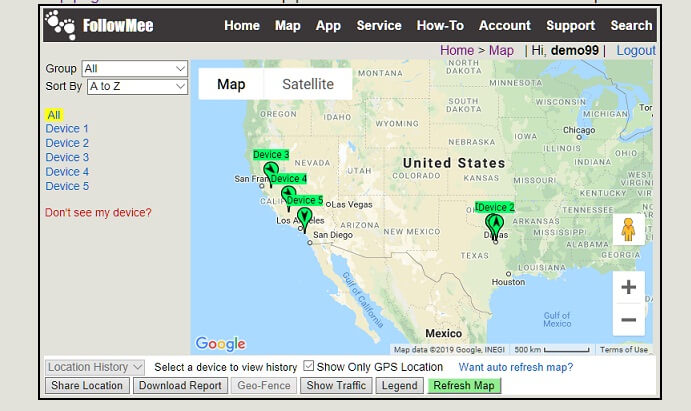Viewport: 691px width, 411px height.
Task: Open the App menu item
Action: click(x=328, y=26)
